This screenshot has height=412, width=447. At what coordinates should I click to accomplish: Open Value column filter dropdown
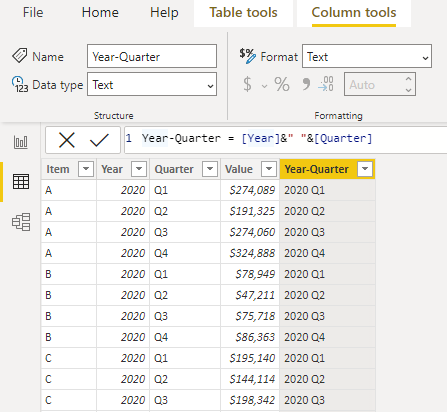(269, 169)
